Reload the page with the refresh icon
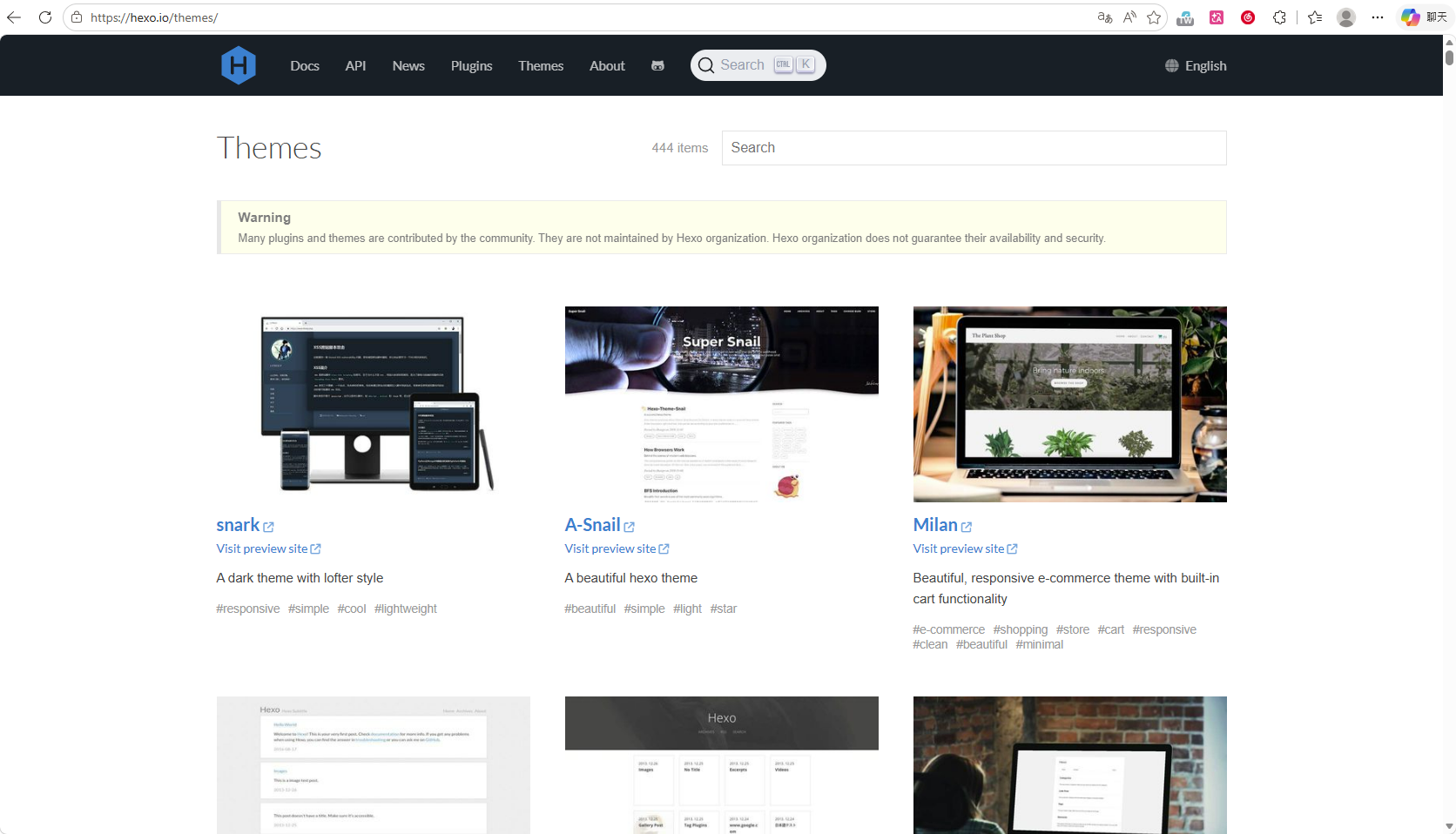This screenshot has height=834, width=1456. 45,17
